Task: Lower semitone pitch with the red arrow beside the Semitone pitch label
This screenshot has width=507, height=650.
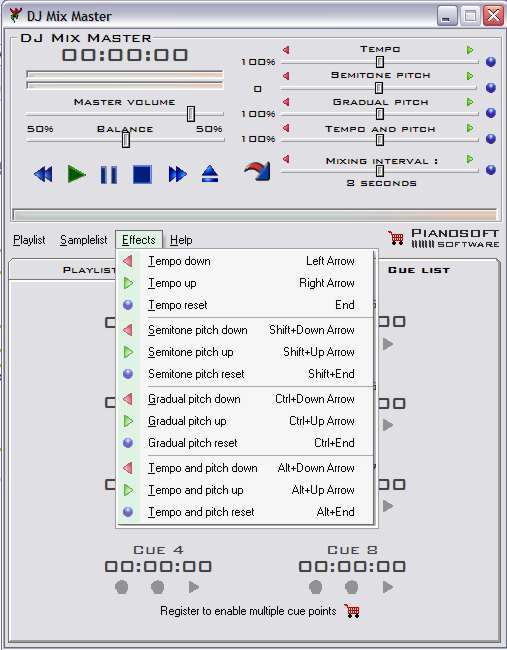Action: (x=286, y=76)
